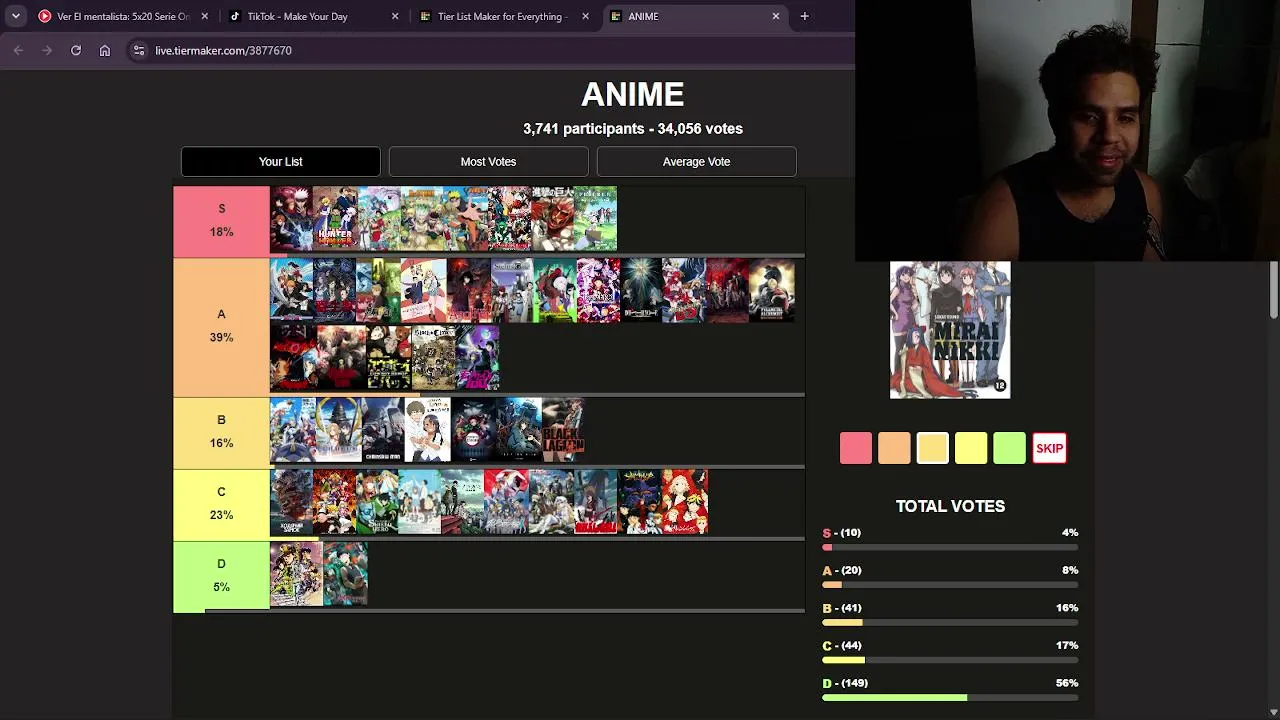Screen dimensions: 1280x720
Task: Click the A tier label cell
Action: point(221,327)
